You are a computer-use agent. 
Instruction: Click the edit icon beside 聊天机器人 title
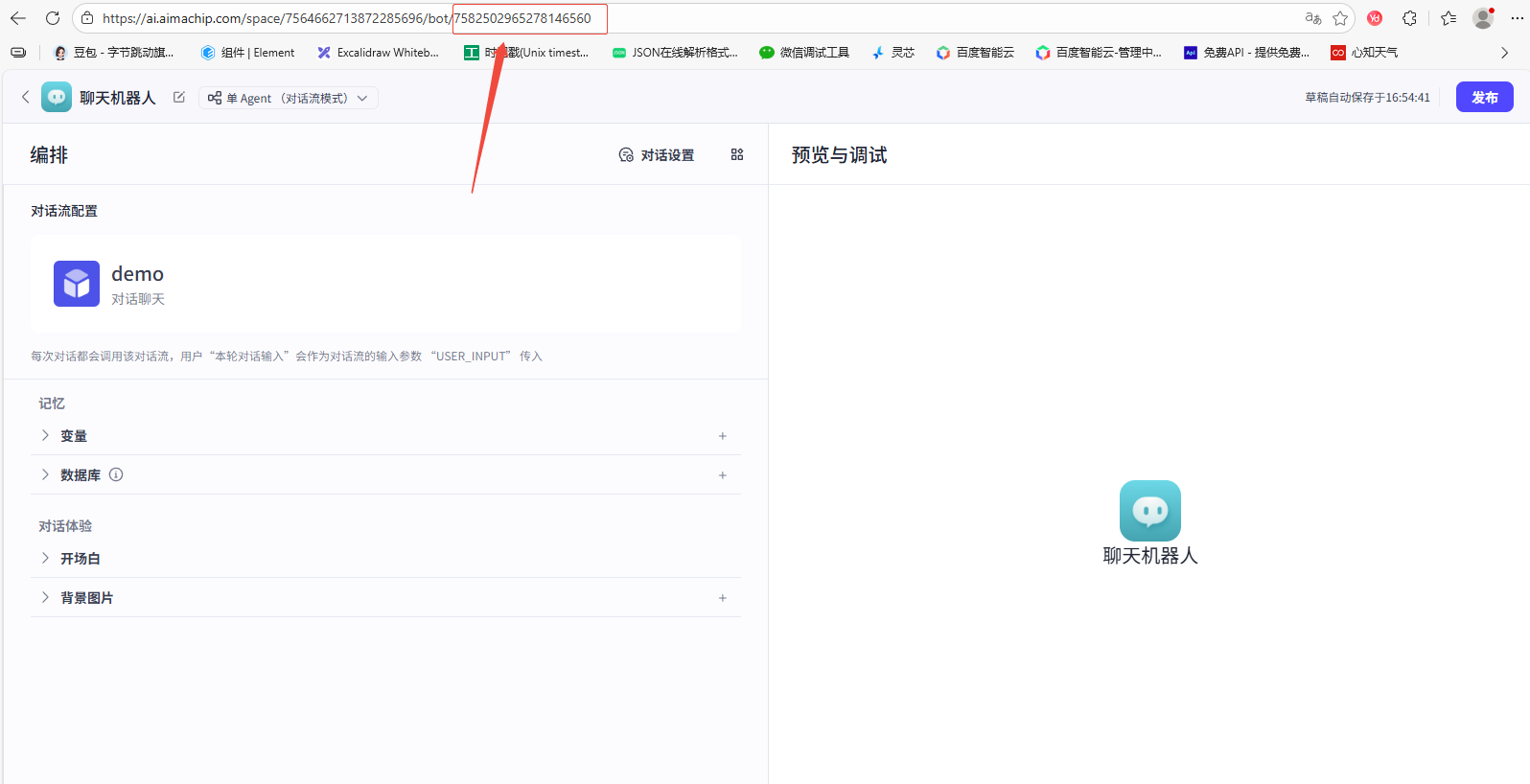pyautogui.click(x=179, y=98)
